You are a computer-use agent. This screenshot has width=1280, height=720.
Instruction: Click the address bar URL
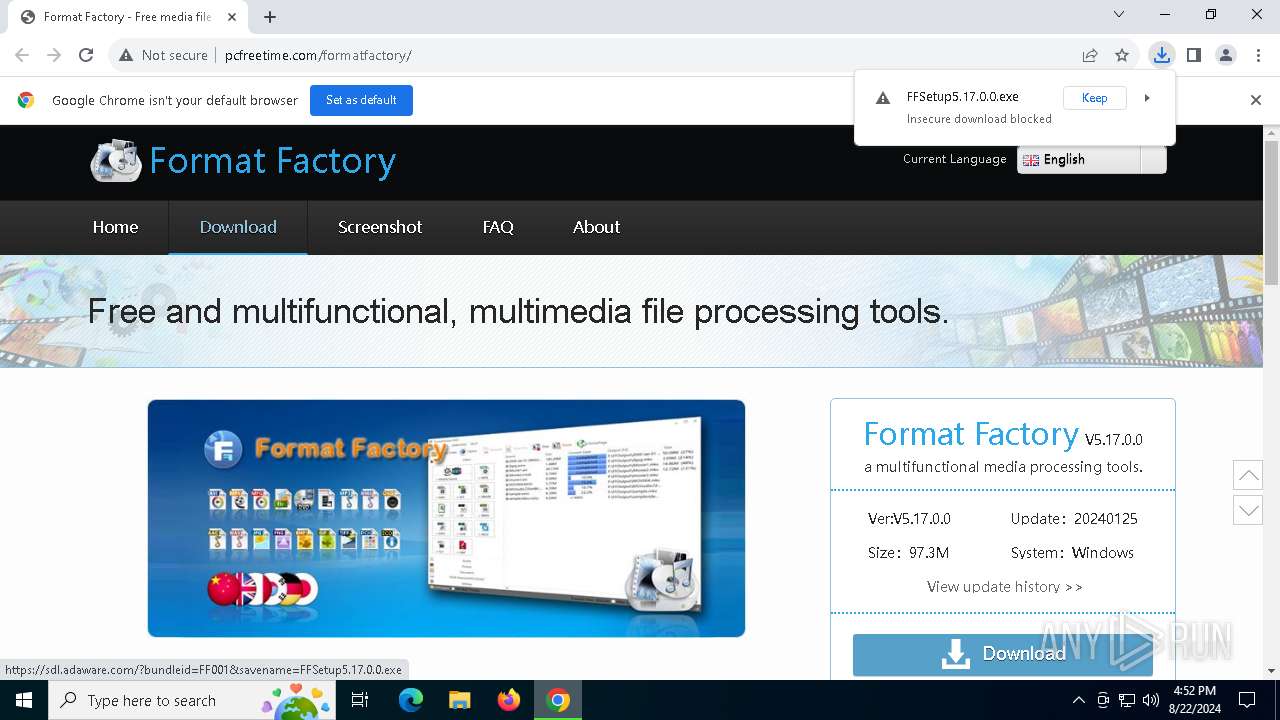[318, 55]
